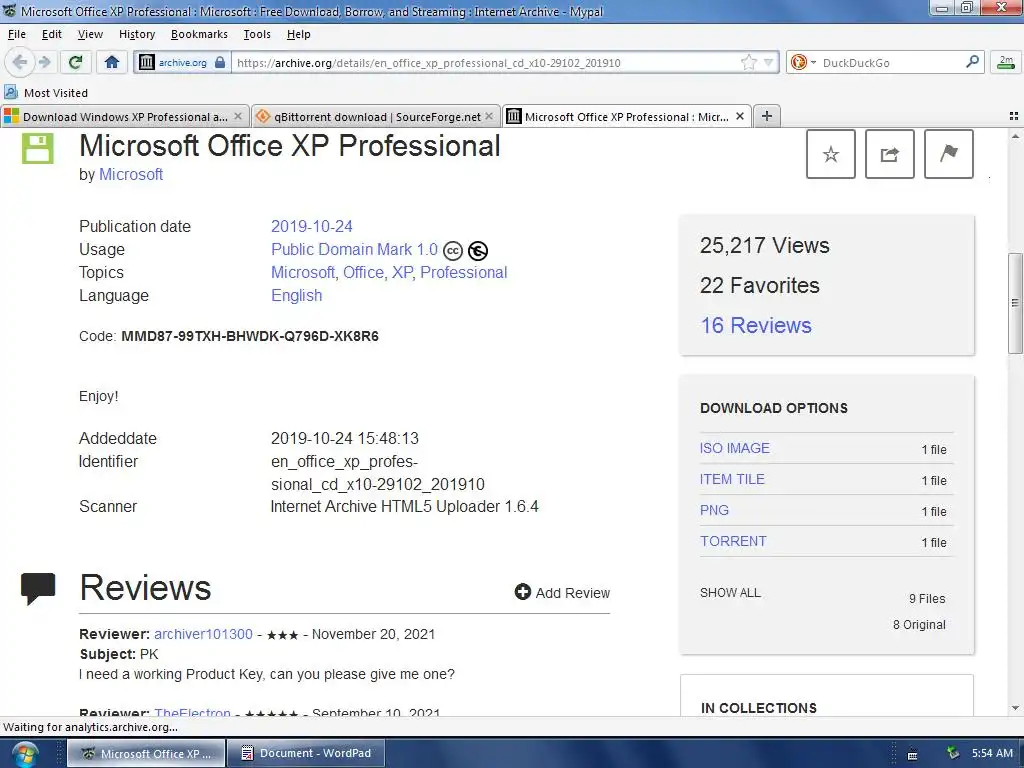This screenshot has height=768, width=1024.
Task: Switch to Document - WordPad taskbar window
Action: click(x=306, y=753)
